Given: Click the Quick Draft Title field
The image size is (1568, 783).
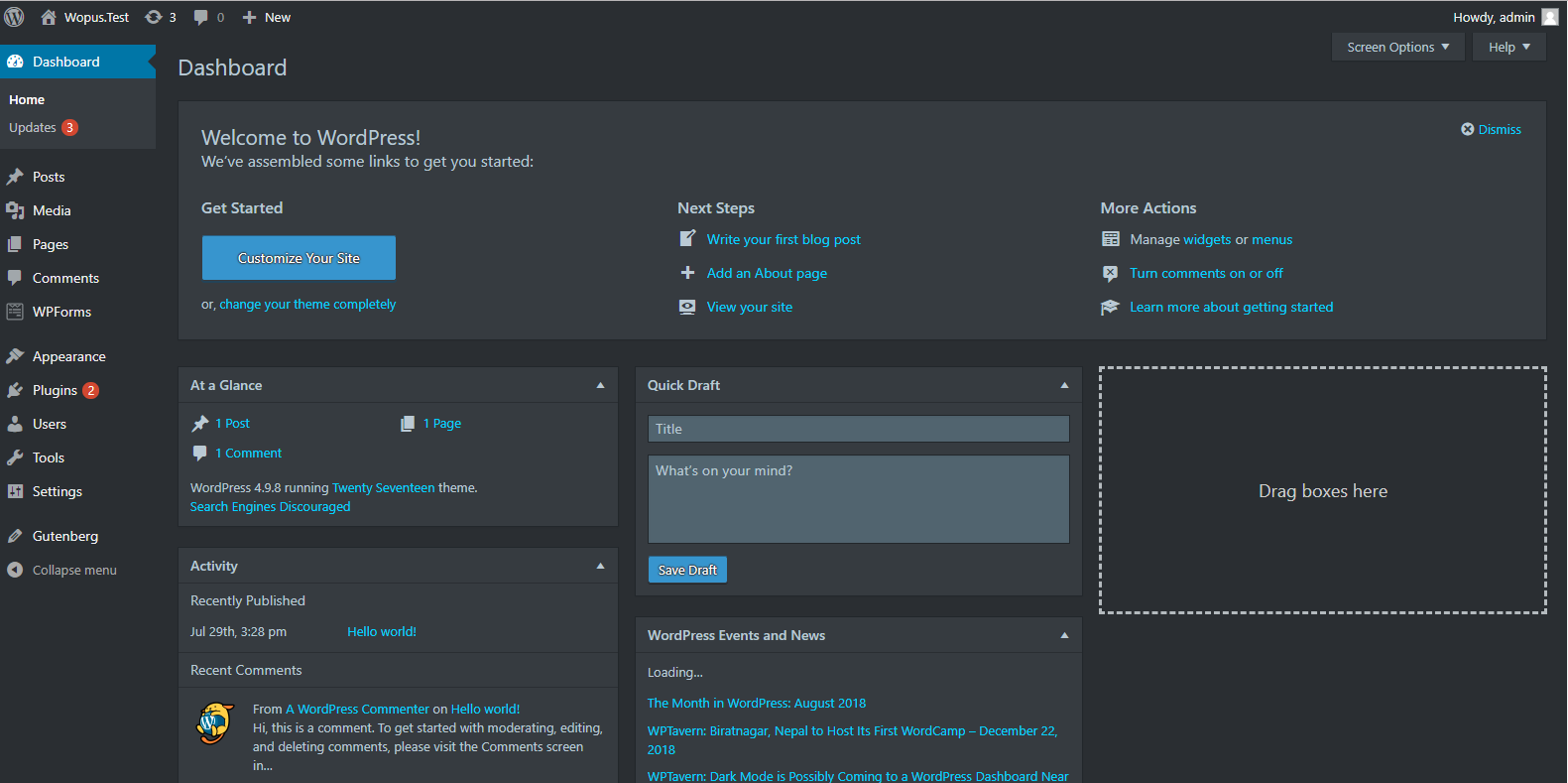Looking at the screenshot, I should [x=858, y=429].
